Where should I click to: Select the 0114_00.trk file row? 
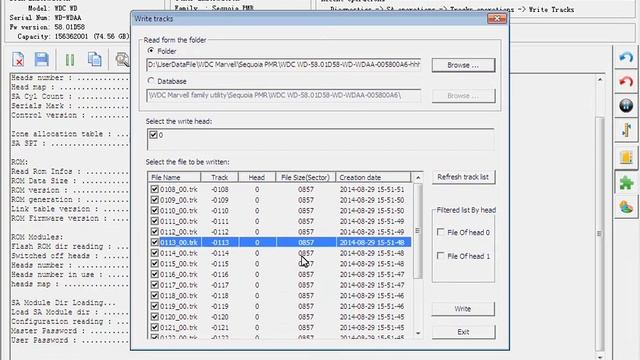tap(280, 253)
